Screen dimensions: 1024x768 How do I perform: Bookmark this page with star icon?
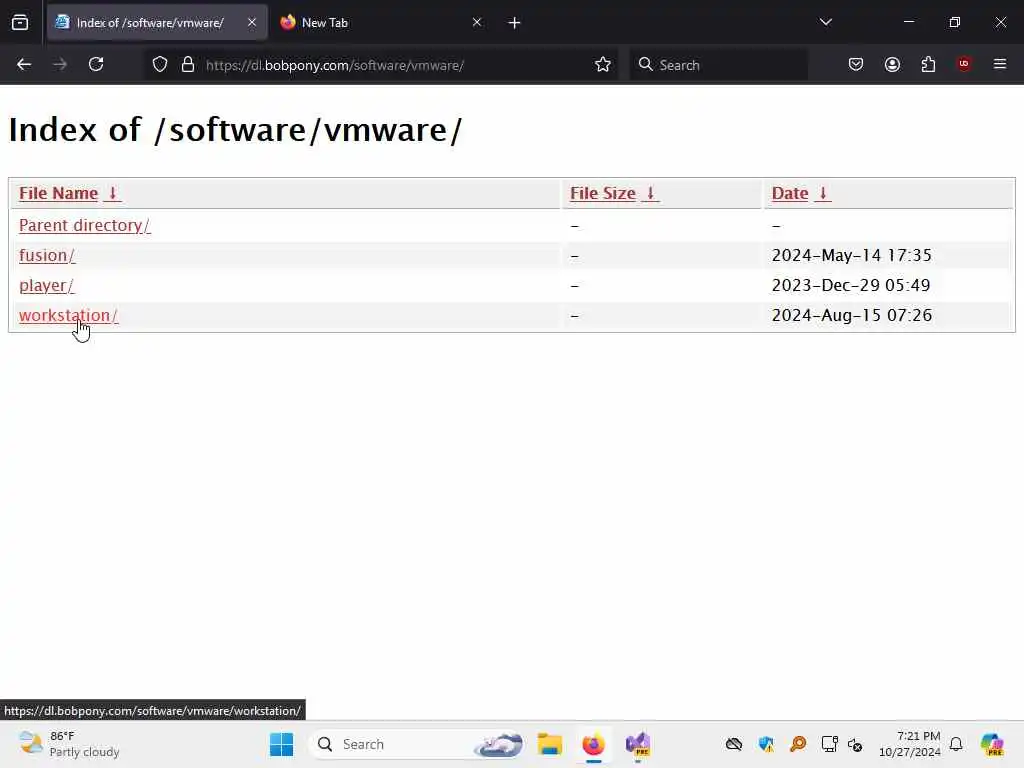tap(603, 65)
